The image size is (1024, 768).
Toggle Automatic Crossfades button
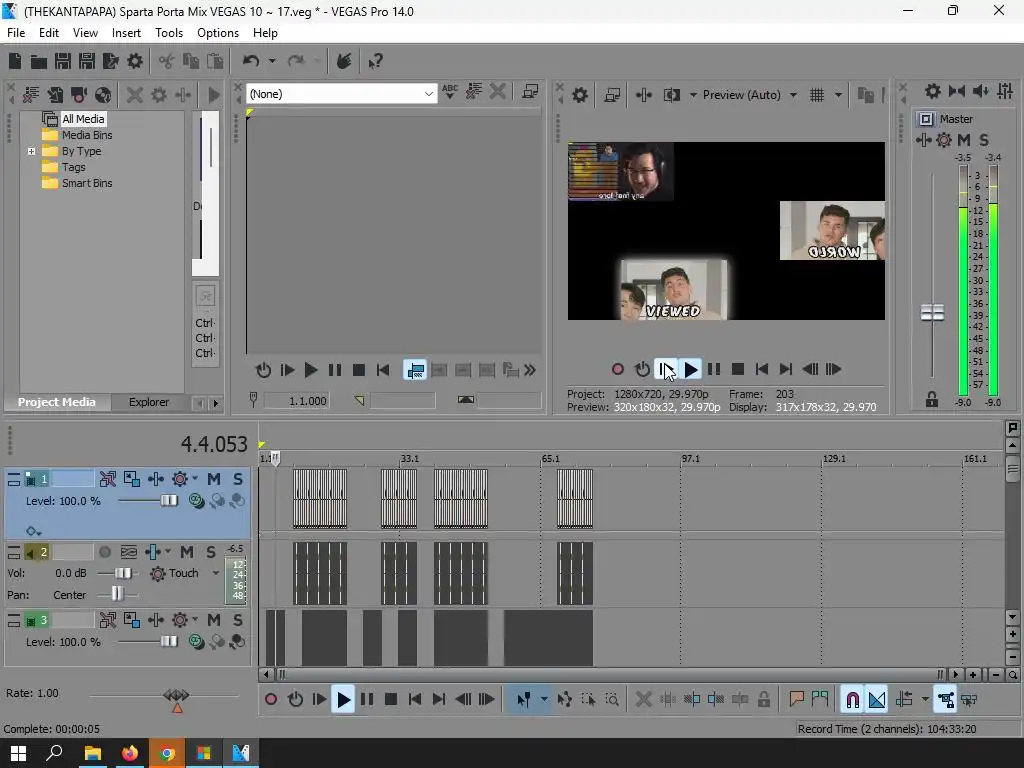tap(877, 700)
